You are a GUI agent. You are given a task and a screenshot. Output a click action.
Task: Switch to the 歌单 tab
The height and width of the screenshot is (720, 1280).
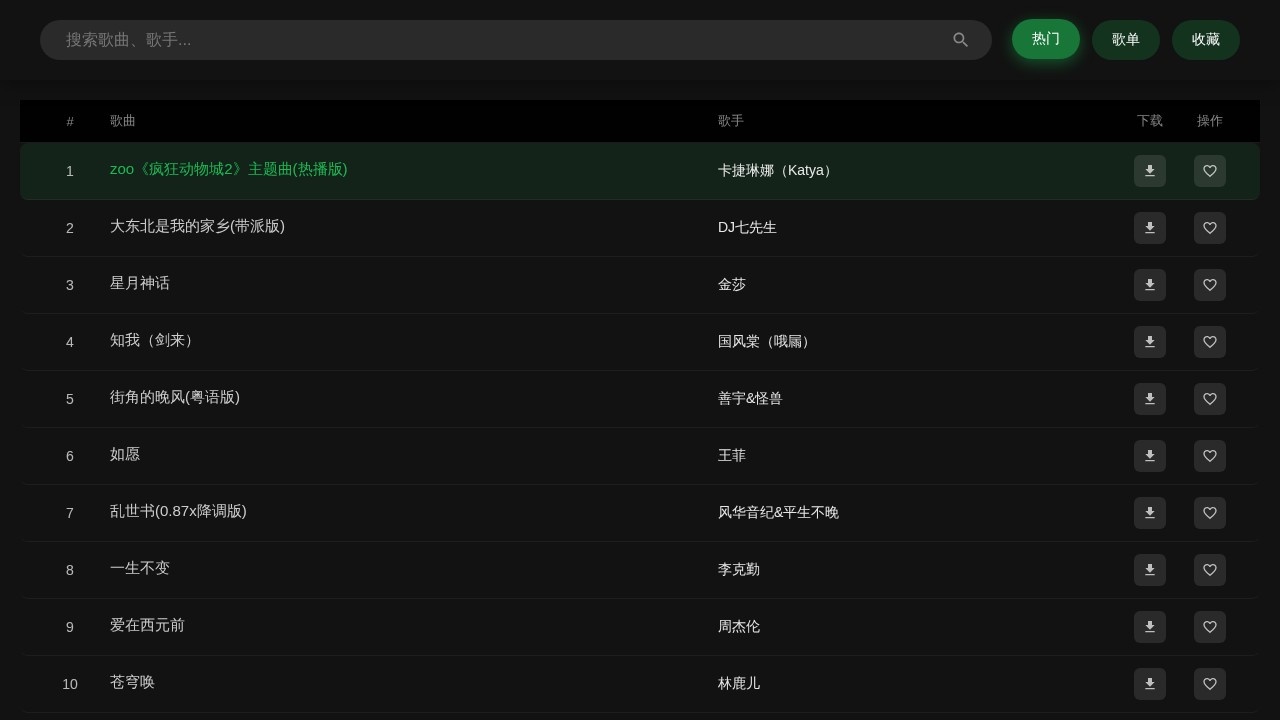pos(1126,40)
